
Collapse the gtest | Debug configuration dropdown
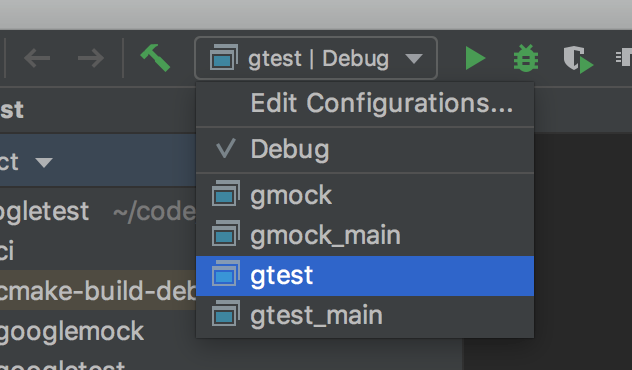(316, 58)
